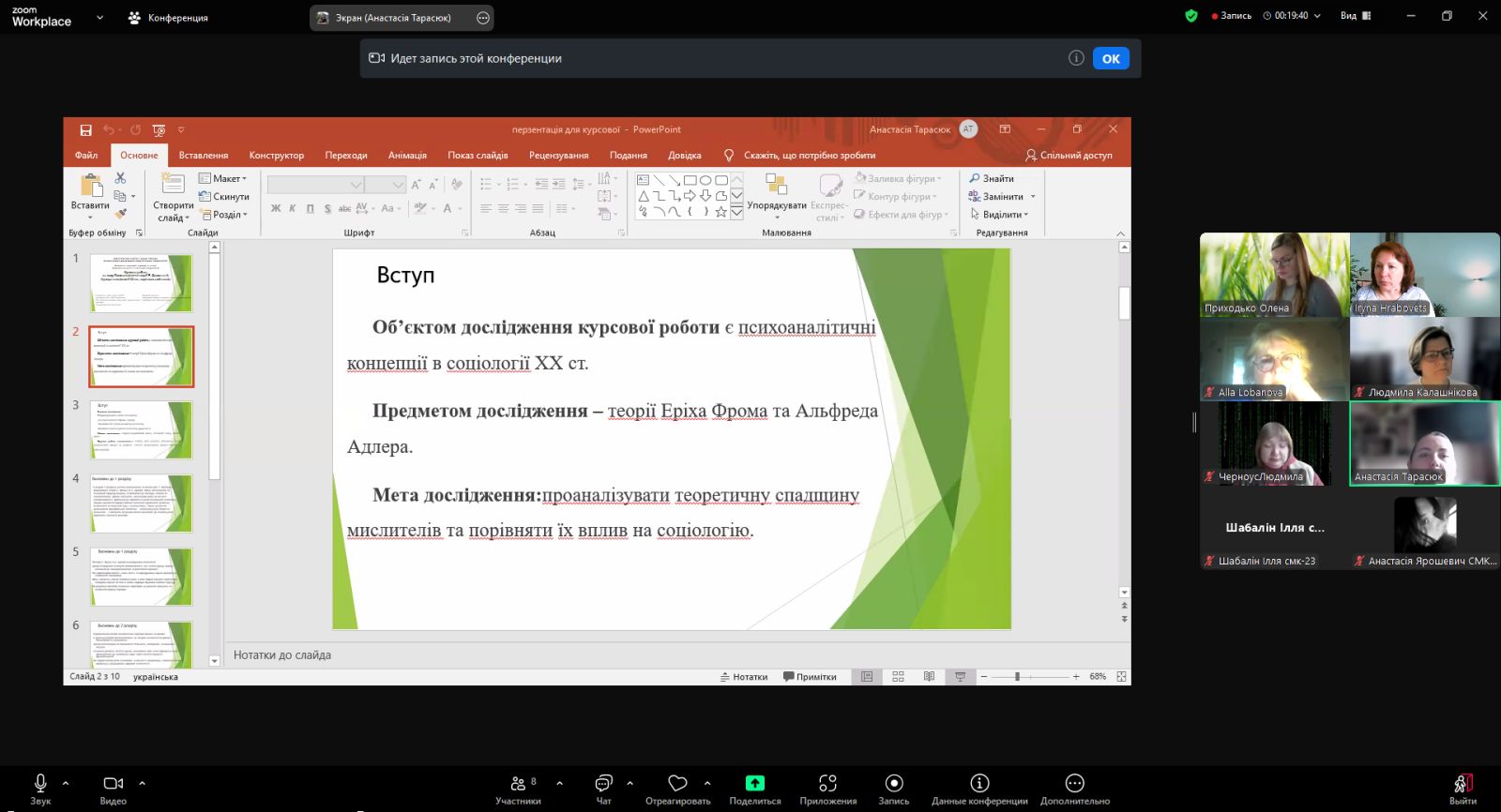
Task: Click OK on recording notification
Action: pyautogui.click(x=1111, y=58)
